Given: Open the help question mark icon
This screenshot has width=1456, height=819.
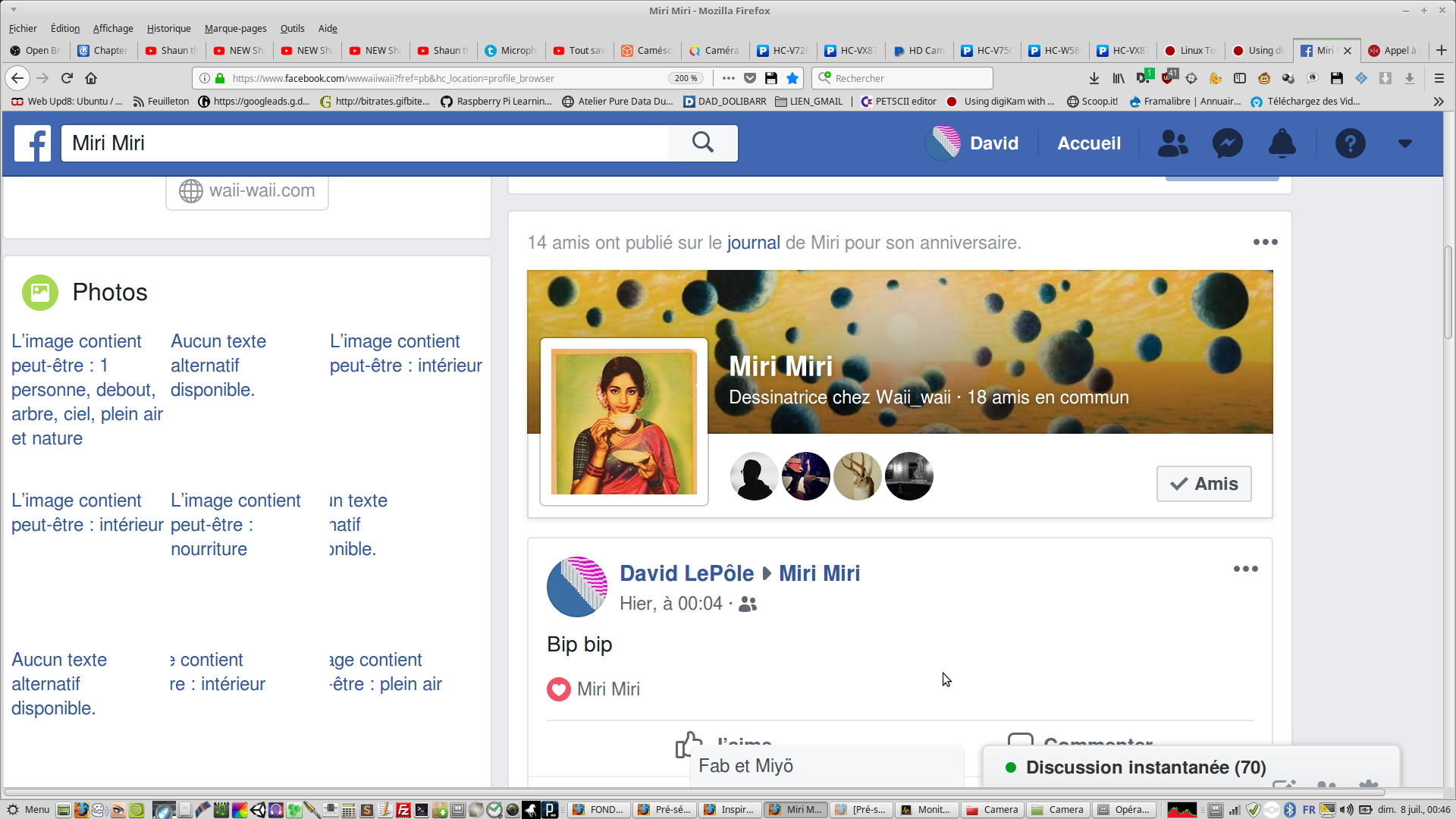Looking at the screenshot, I should point(1350,143).
